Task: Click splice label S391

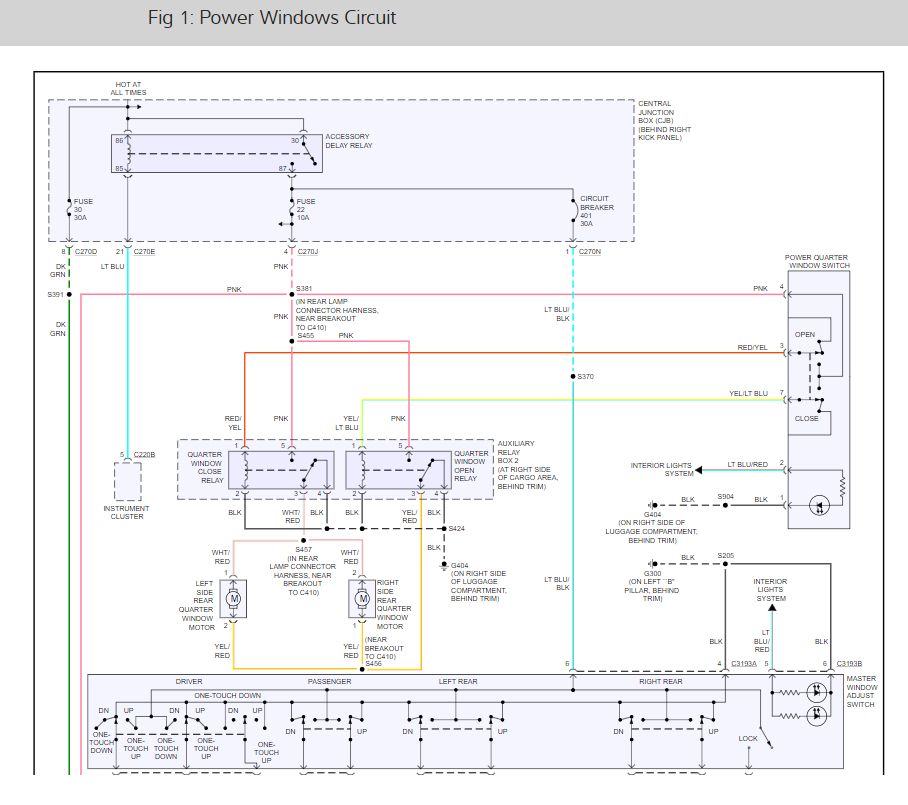Action: pos(55,294)
